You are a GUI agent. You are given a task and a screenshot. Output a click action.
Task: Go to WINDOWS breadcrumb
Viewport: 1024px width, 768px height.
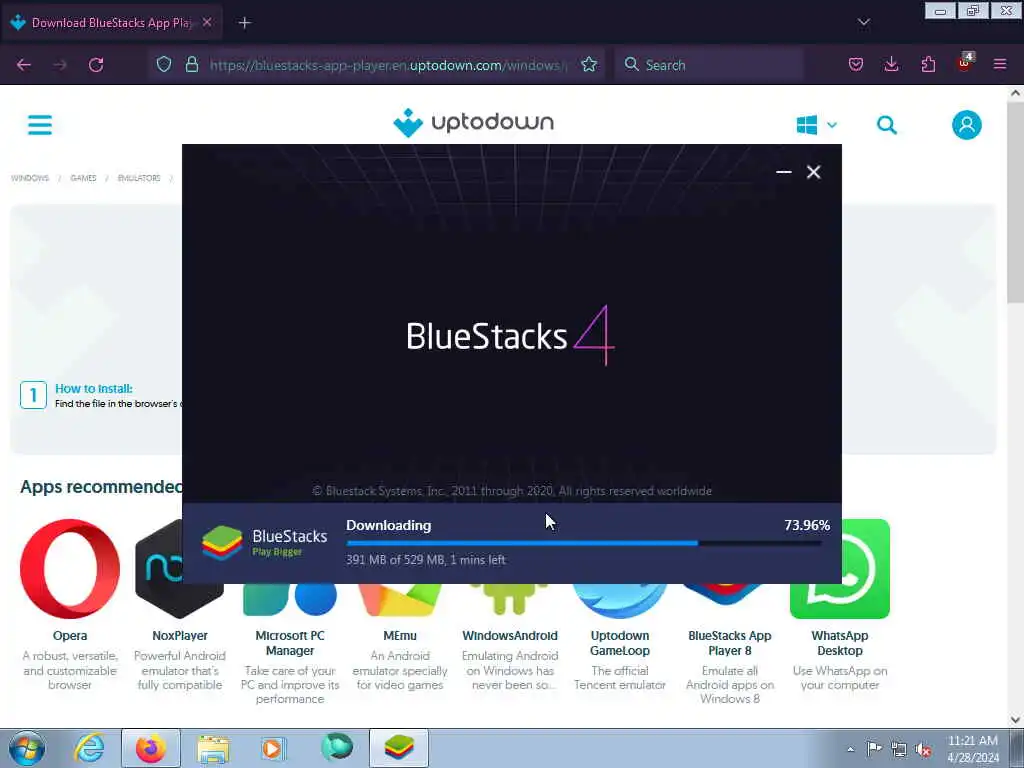(30, 178)
